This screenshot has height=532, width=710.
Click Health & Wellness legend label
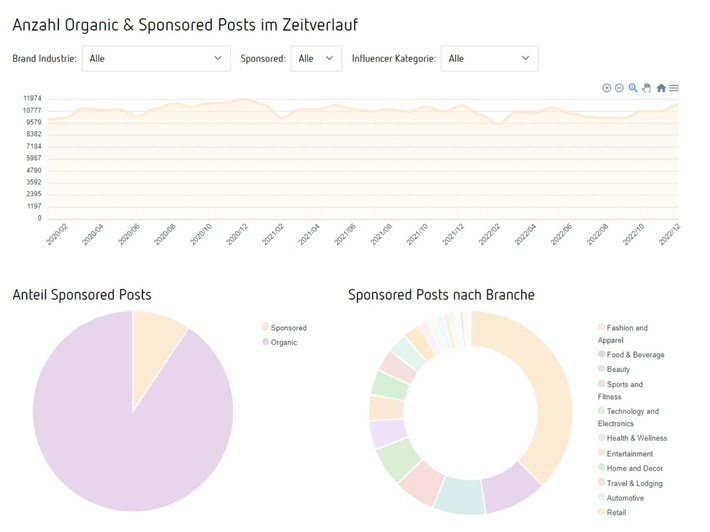636,438
